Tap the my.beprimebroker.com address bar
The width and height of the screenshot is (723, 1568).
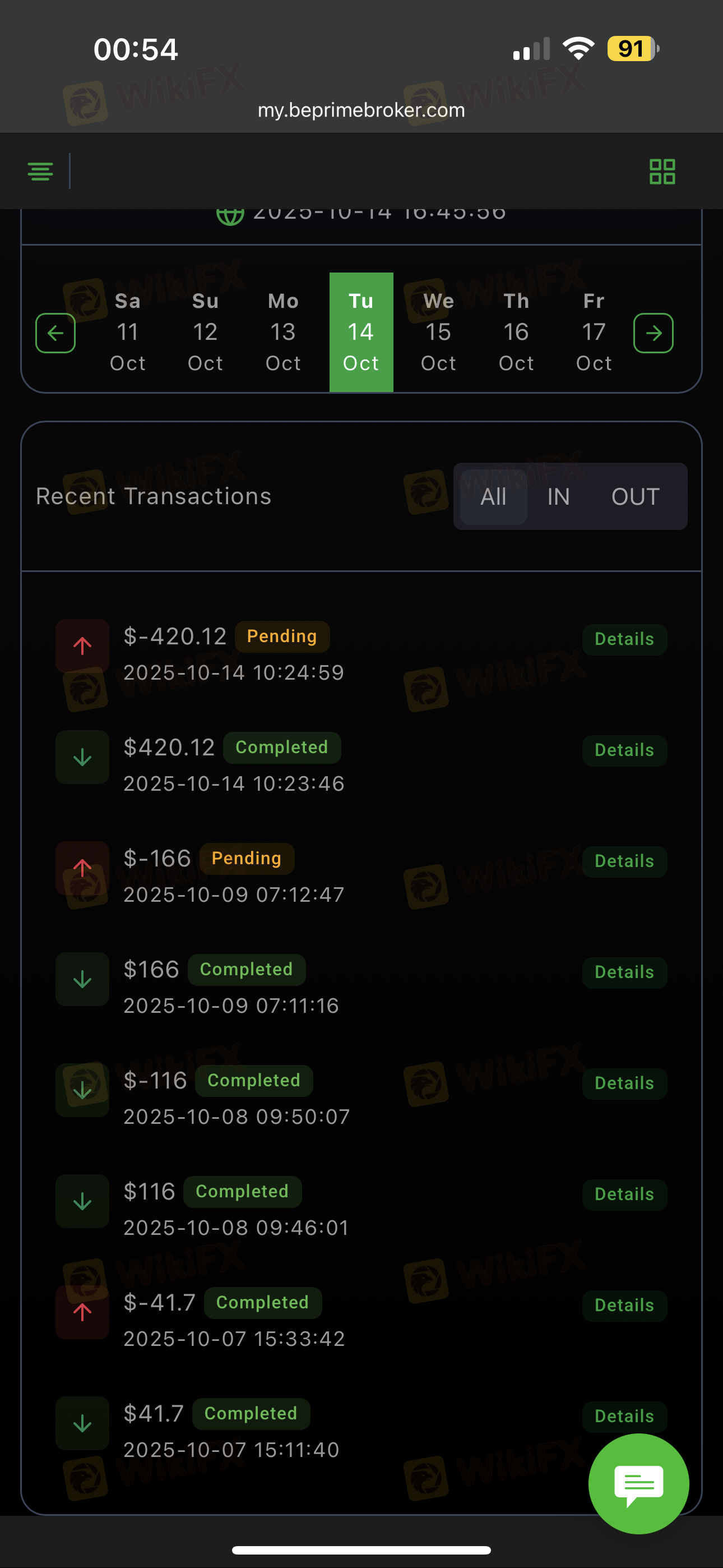361,110
